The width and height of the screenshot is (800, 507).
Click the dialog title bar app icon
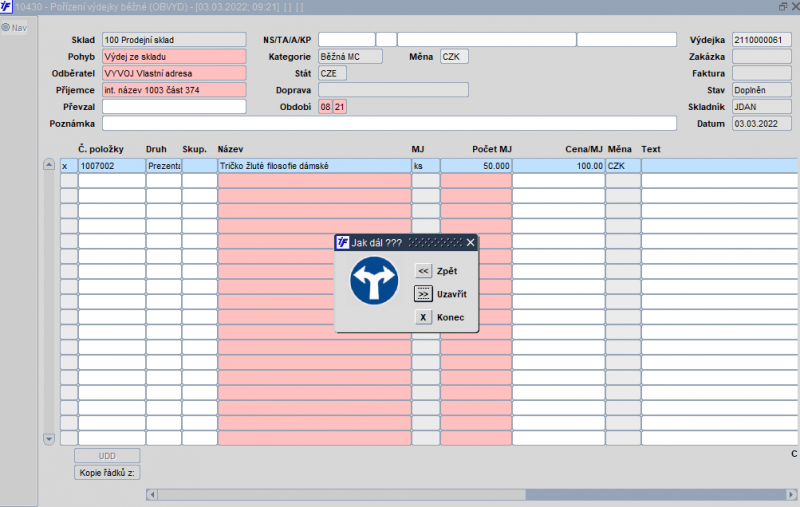pyautogui.click(x=342, y=242)
